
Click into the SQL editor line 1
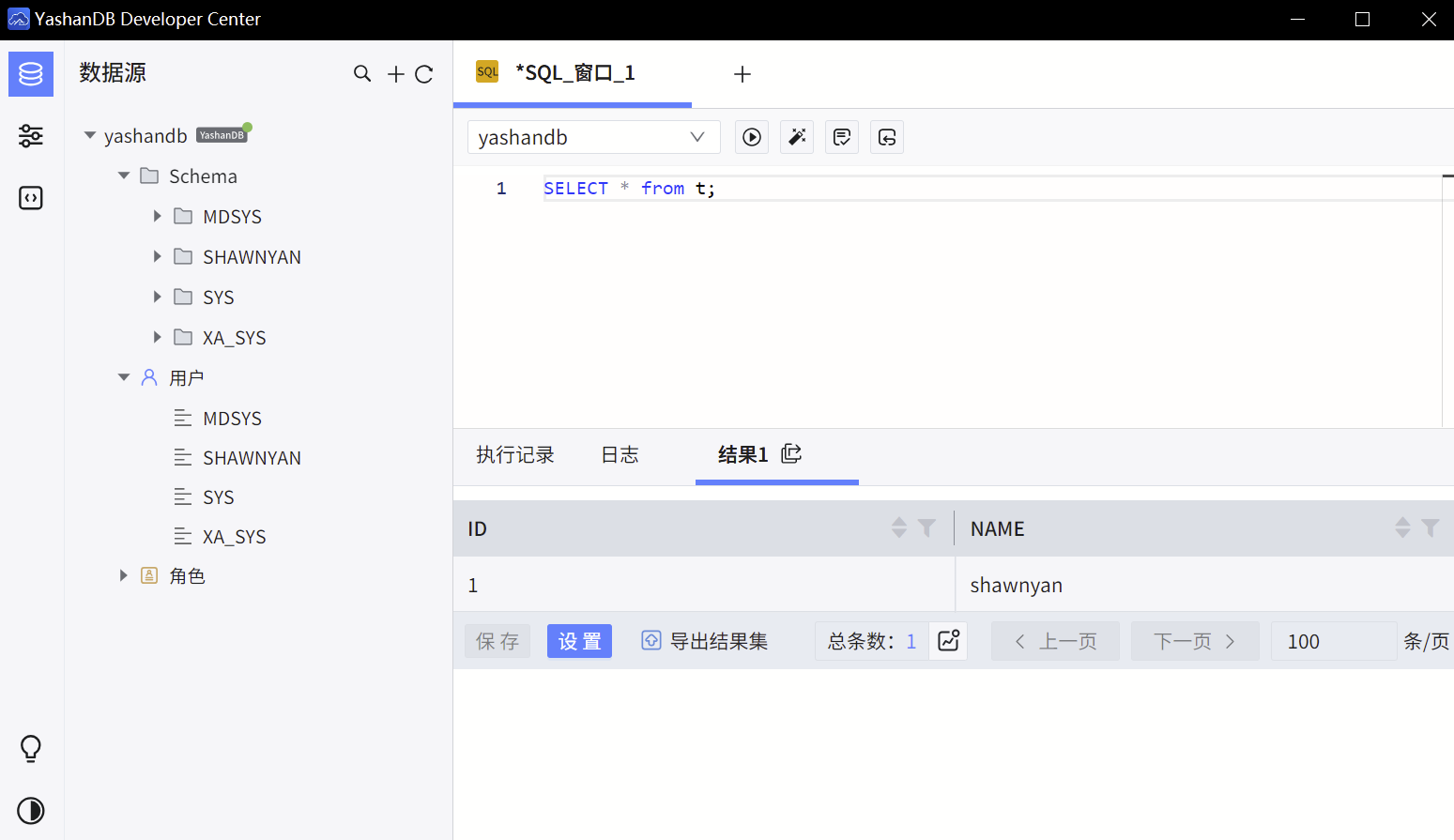pos(992,189)
